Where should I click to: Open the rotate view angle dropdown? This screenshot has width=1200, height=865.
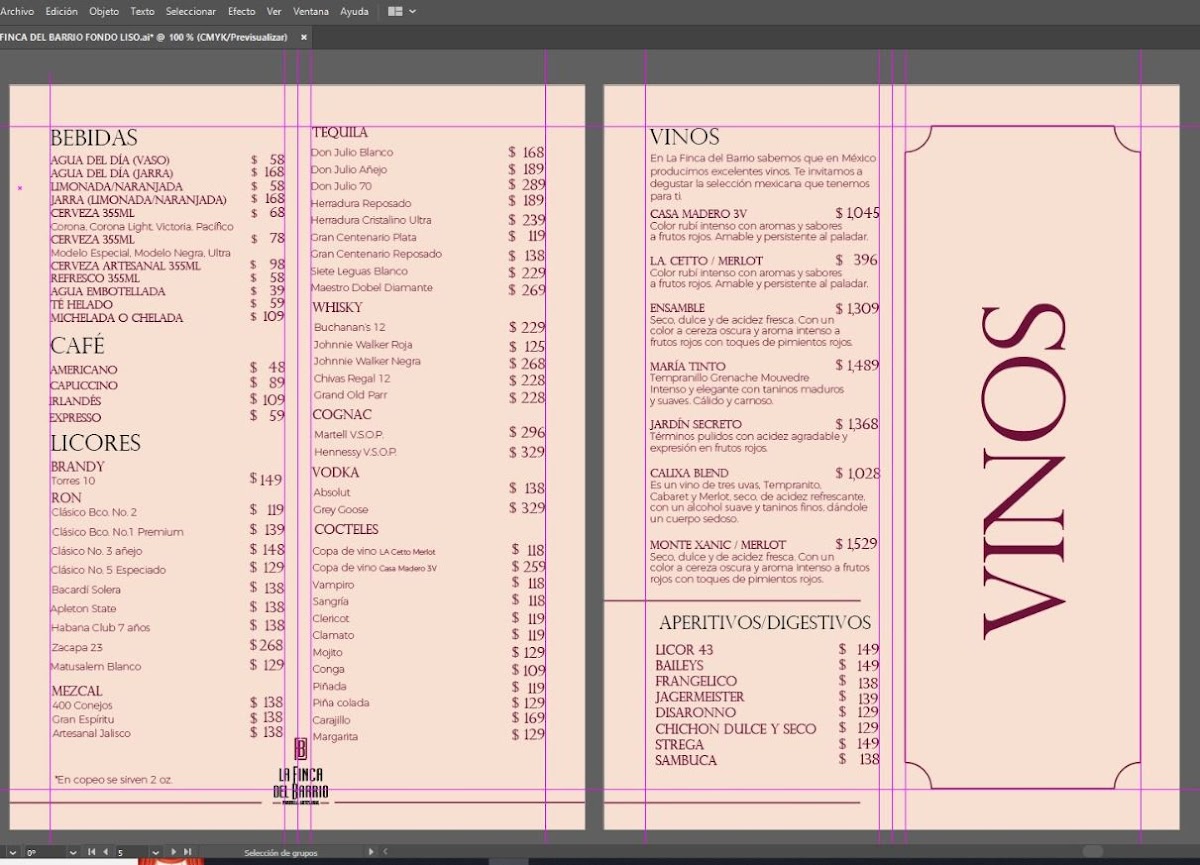point(71,852)
